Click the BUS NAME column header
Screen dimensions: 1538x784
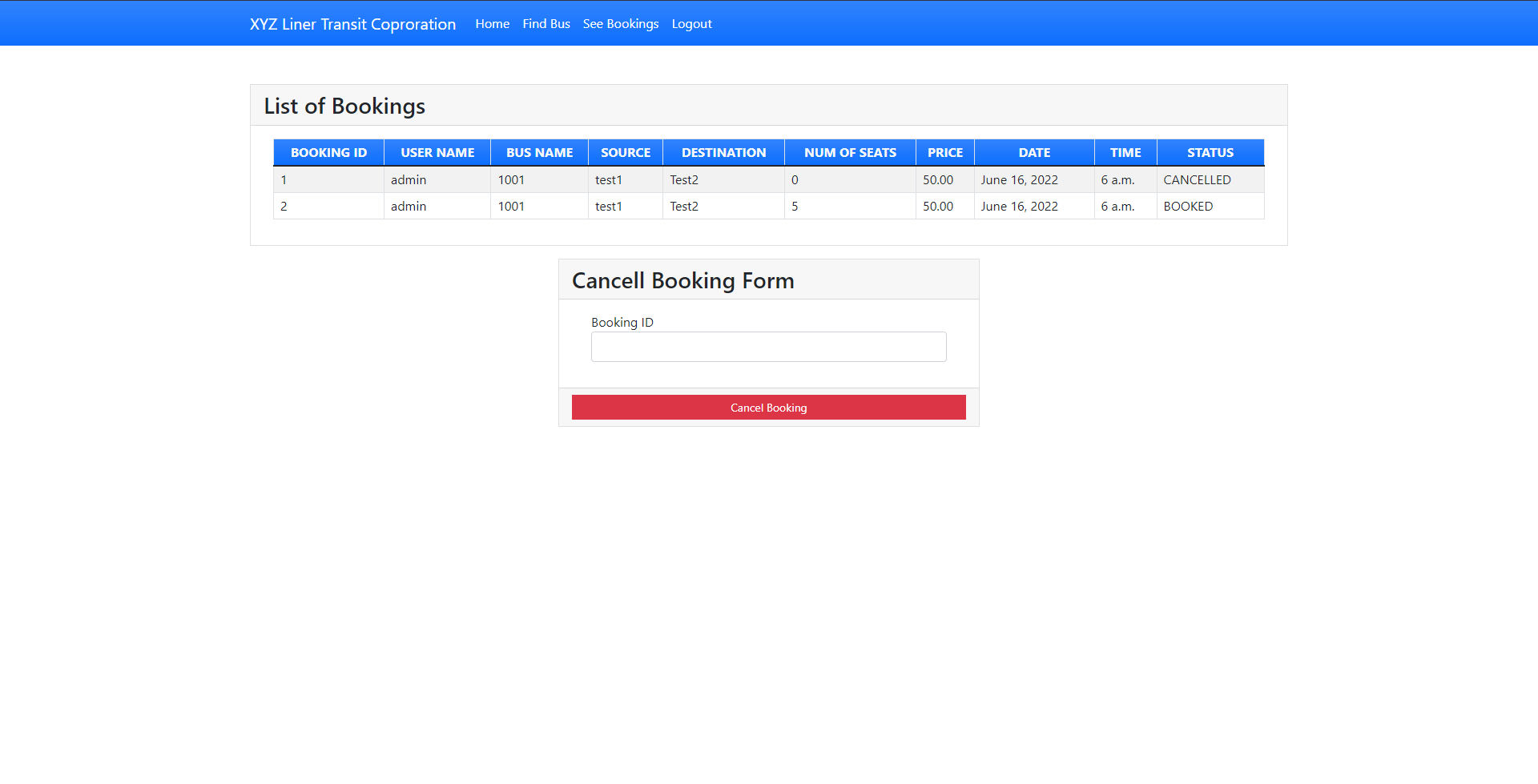(x=540, y=153)
